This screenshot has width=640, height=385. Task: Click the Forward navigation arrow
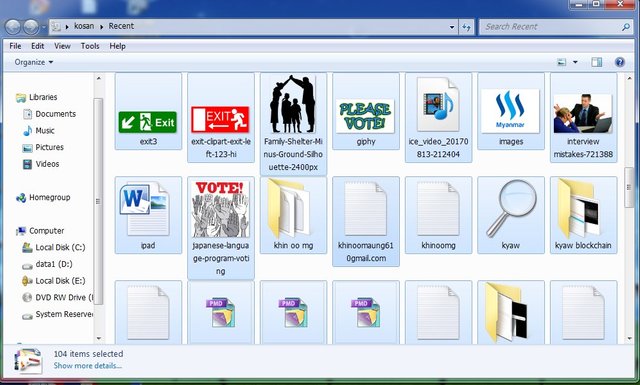pos(31,27)
